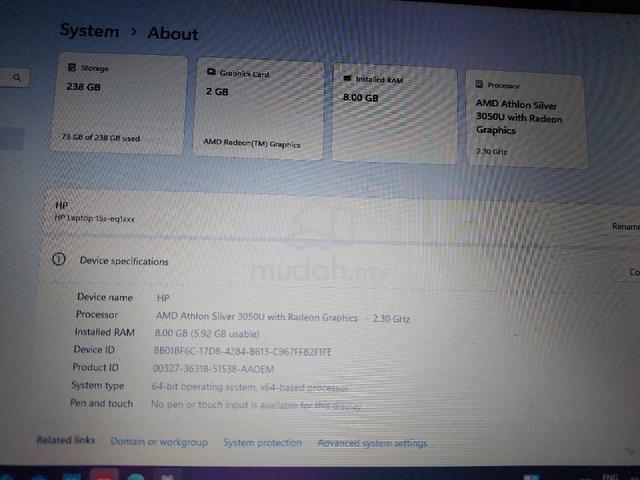
Task: Select the About breadcrumb title
Action: pos(173,33)
